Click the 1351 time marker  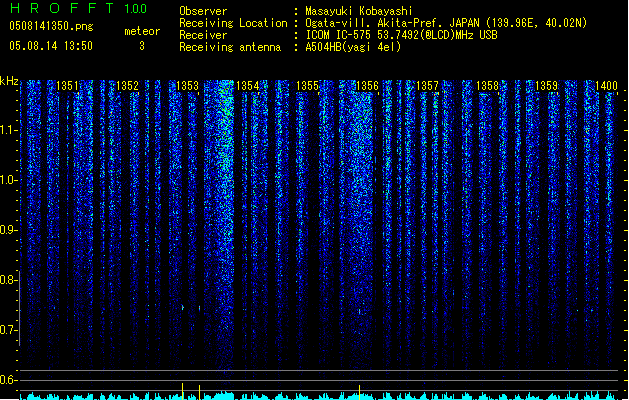click(67, 86)
